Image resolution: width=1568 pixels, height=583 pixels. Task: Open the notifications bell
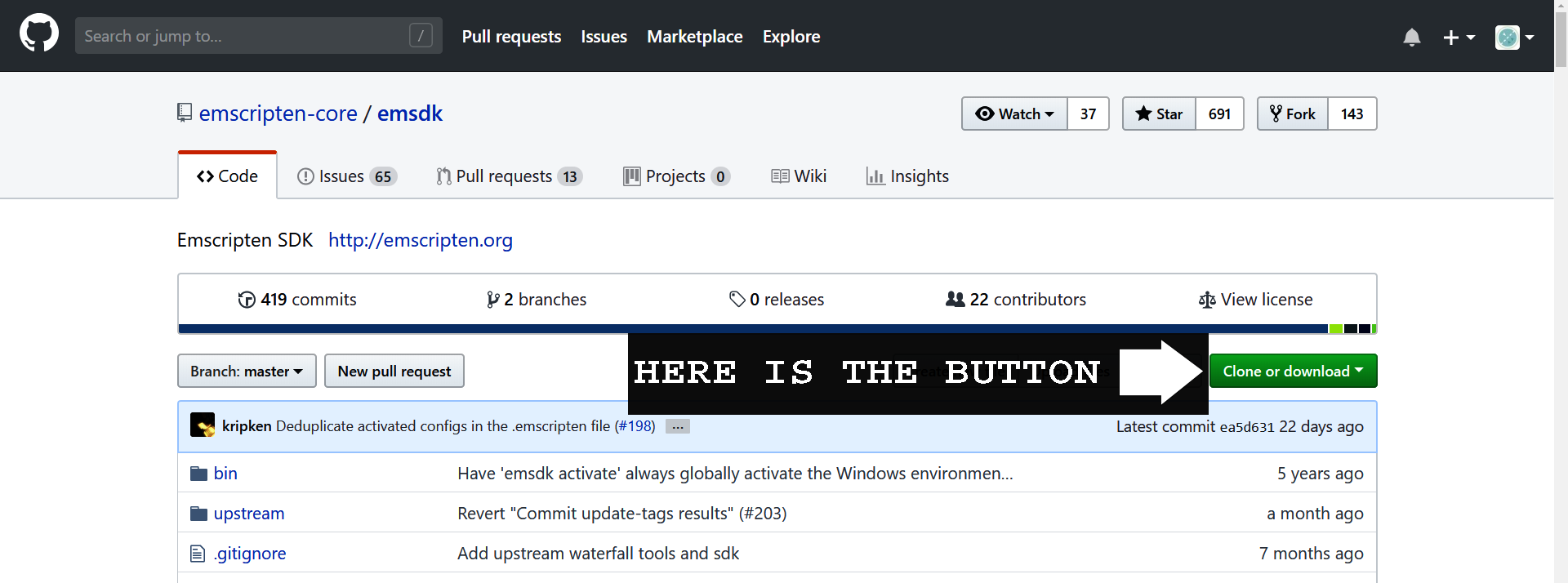(x=1411, y=37)
